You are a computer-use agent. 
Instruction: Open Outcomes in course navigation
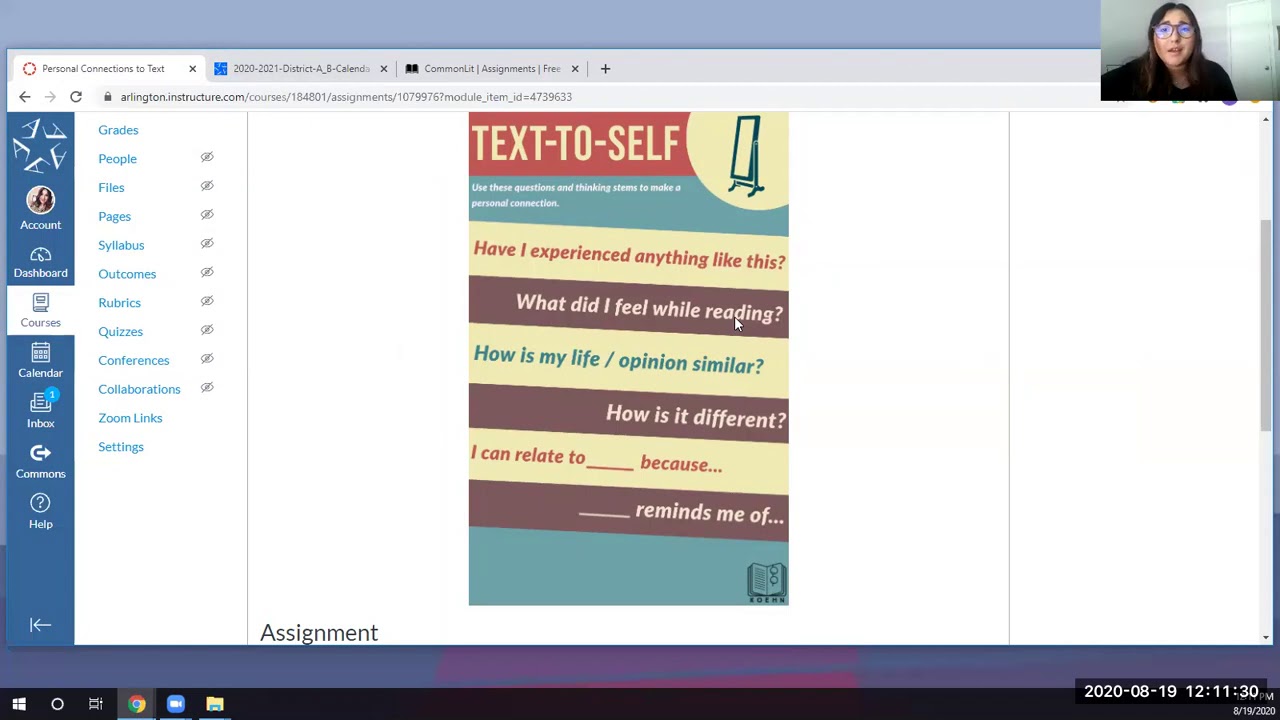pos(127,274)
